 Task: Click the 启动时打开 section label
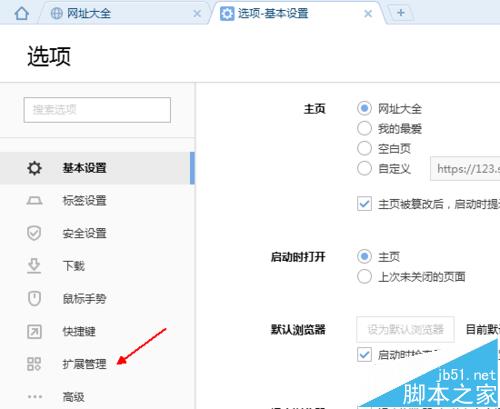coord(298,257)
